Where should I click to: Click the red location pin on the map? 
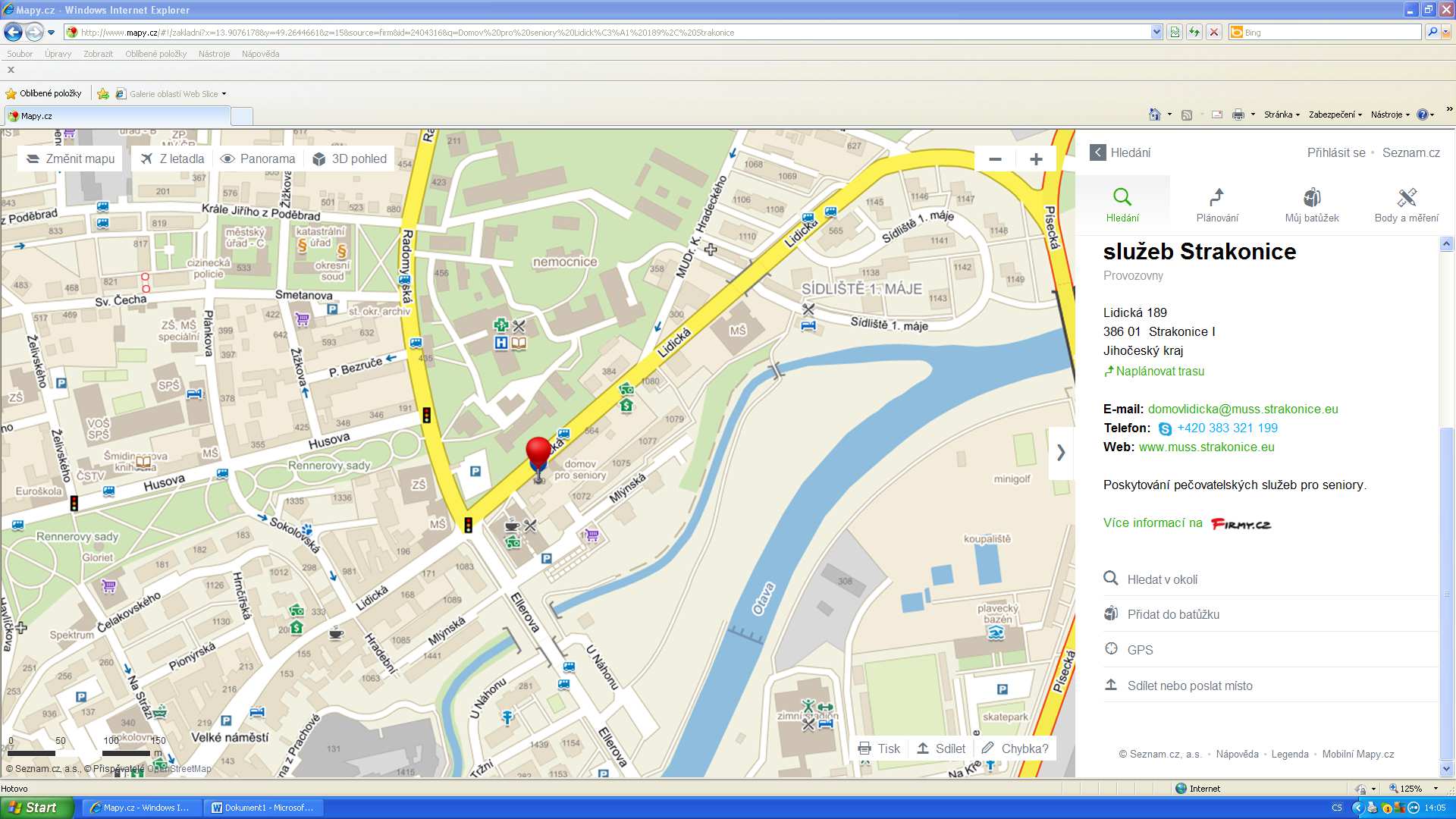tap(538, 453)
